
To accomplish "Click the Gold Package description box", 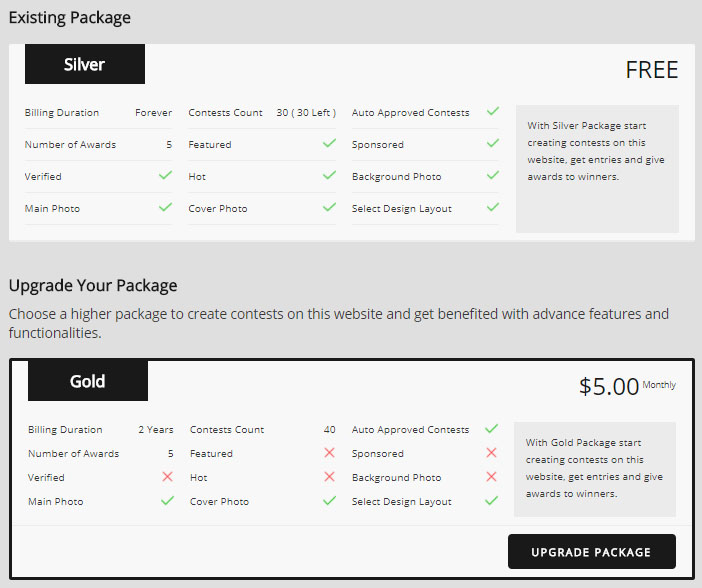I will pos(594,468).
